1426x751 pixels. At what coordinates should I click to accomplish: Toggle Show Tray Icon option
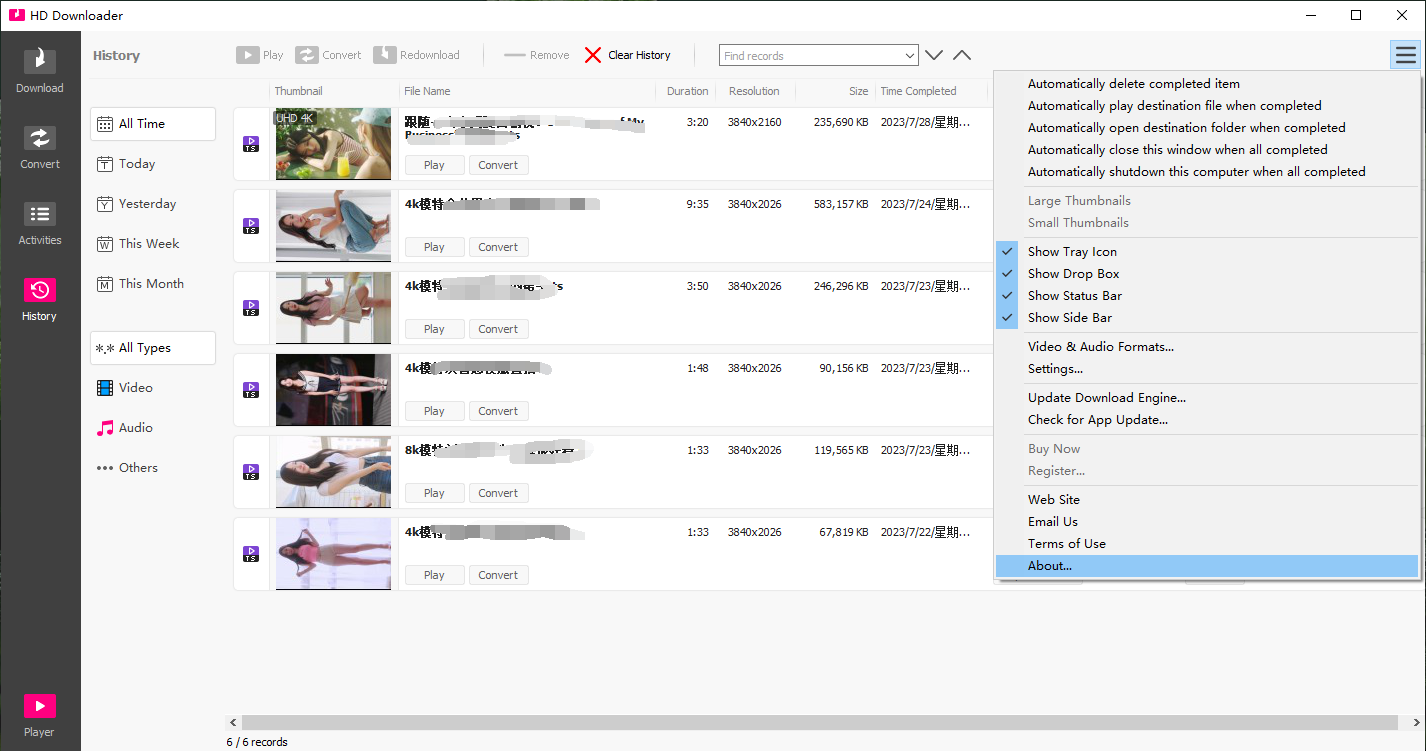tap(1072, 252)
